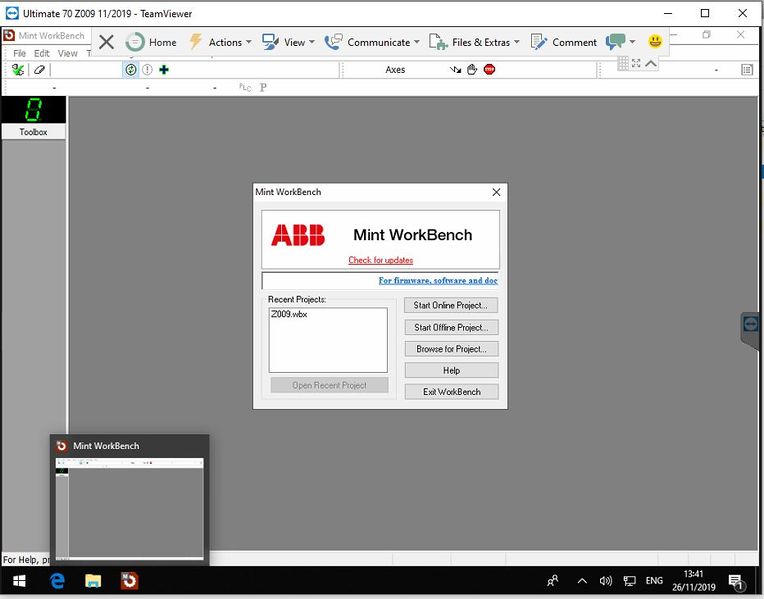Click the fullscreen arrows icon under the TeamViewer toolbar
This screenshot has height=599, width=764.
(636, 63)
